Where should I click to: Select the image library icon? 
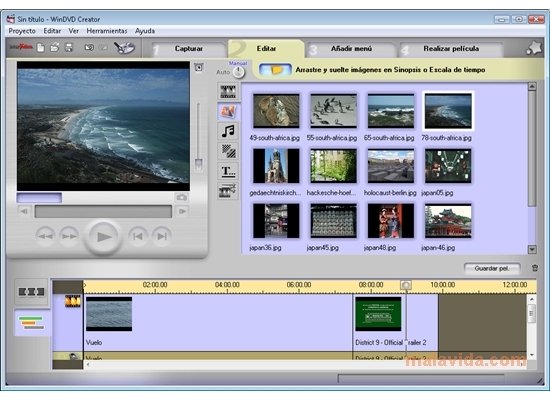pyautogui.click(x=228, y=111)
